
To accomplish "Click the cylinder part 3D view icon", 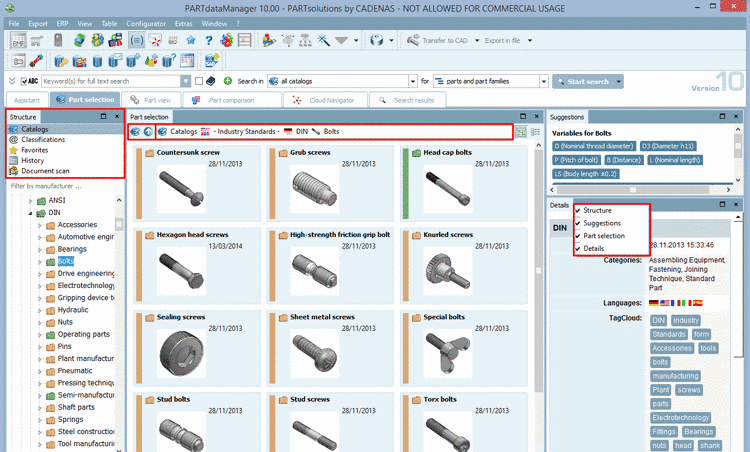I will tap(377, 41).
